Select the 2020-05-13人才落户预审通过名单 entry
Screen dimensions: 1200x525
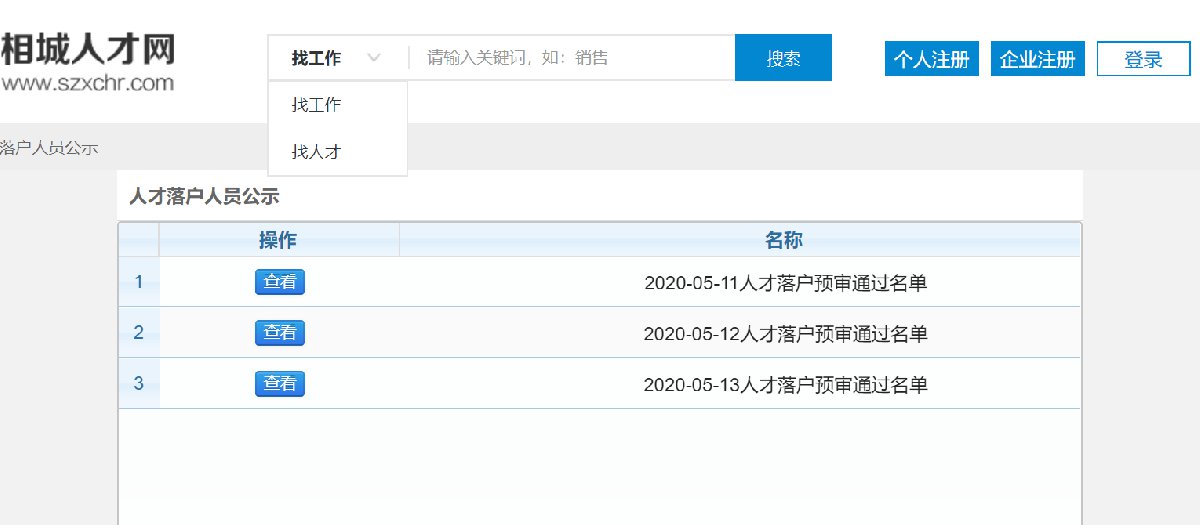(785, 385)
